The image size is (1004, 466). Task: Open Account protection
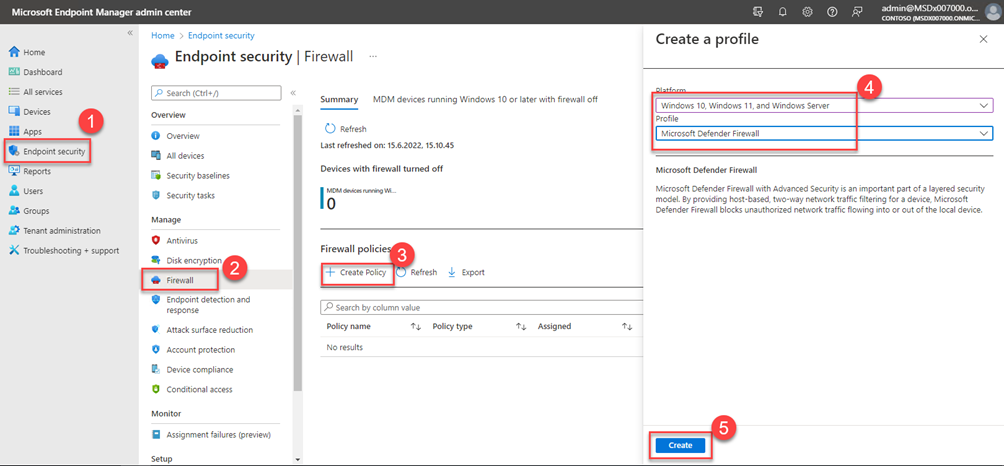[200, 350]
